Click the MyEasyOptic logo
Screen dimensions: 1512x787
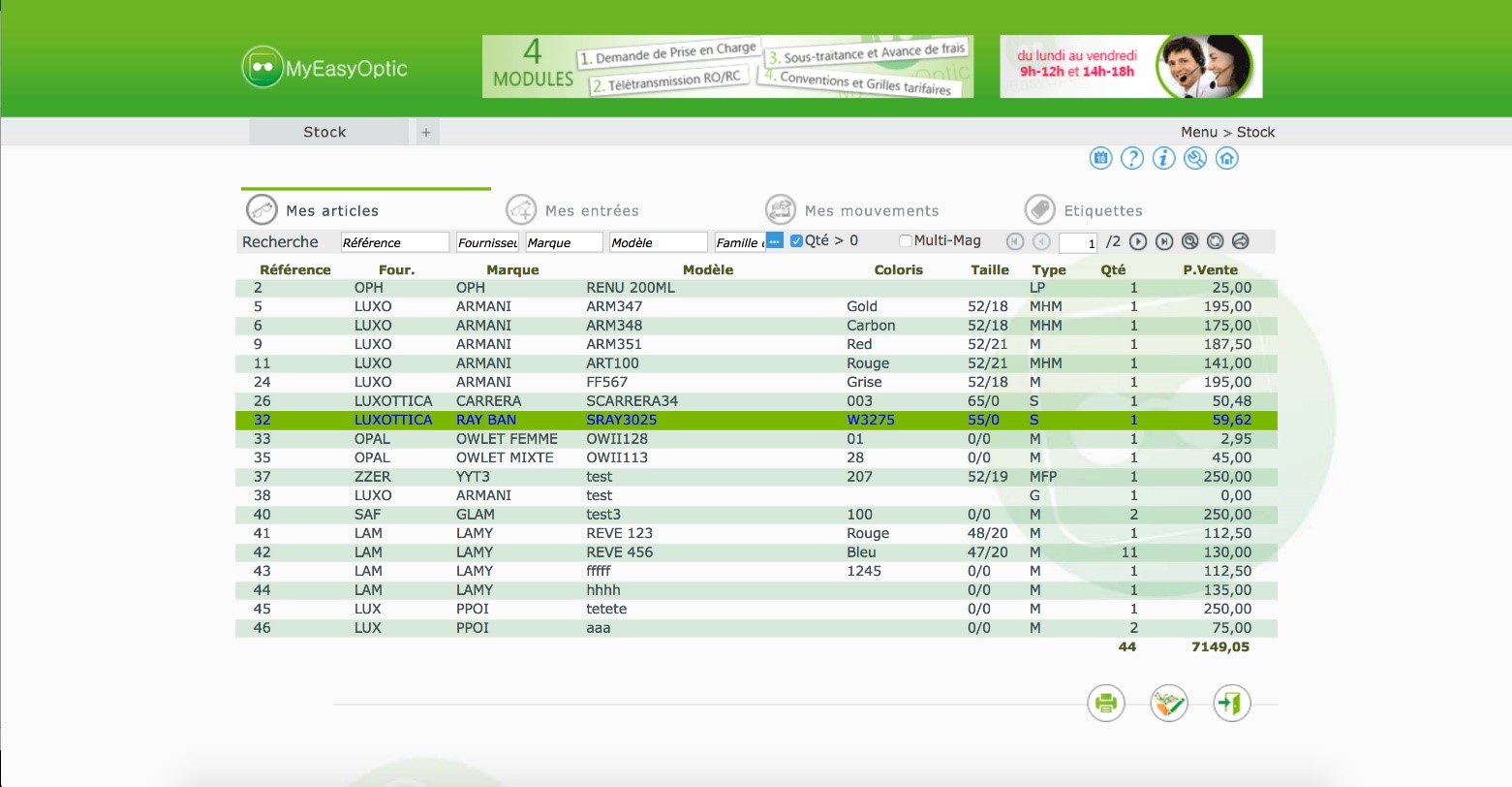pos(324,68)
